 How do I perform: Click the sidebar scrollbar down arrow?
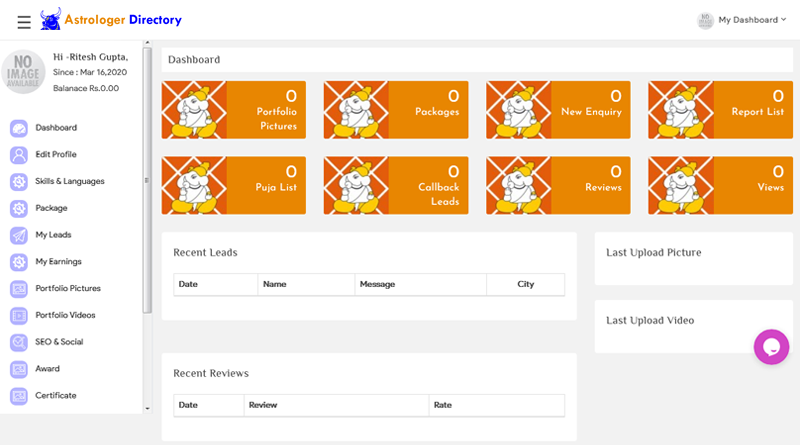pyautogui.click(x=148, y=408)
